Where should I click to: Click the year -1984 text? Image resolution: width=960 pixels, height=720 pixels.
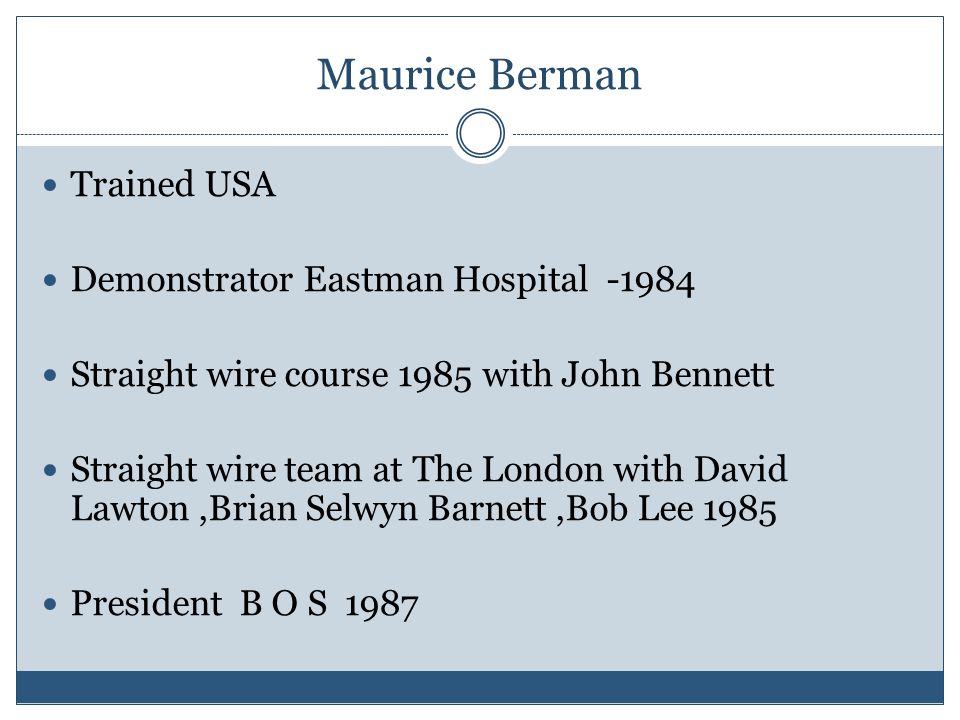(x=650, y=282)
